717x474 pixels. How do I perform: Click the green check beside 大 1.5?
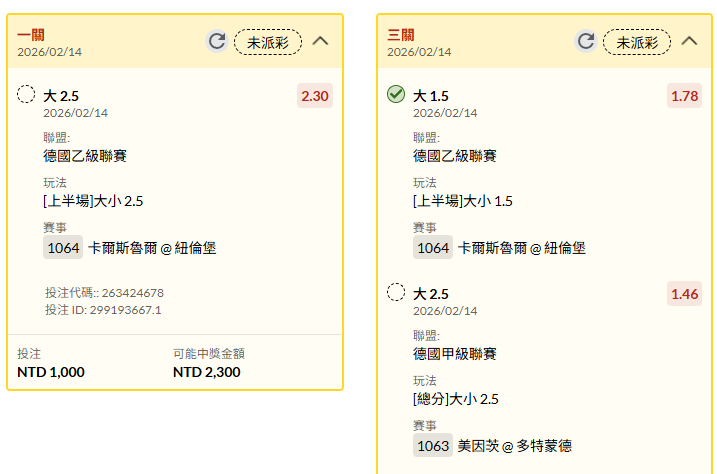396,95
